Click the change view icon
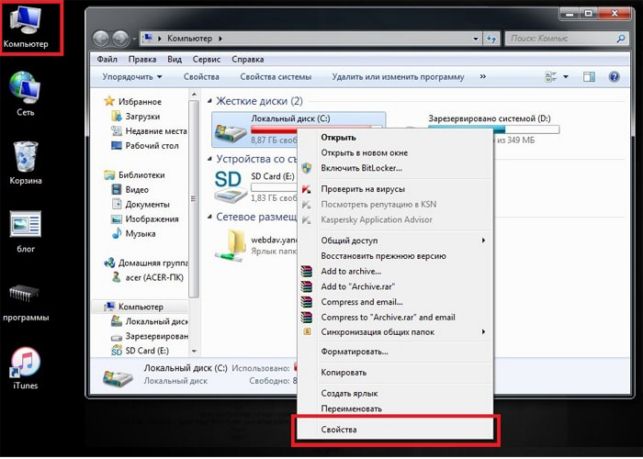This screenshot has width=643, height=459. click(x=550, y=77)
